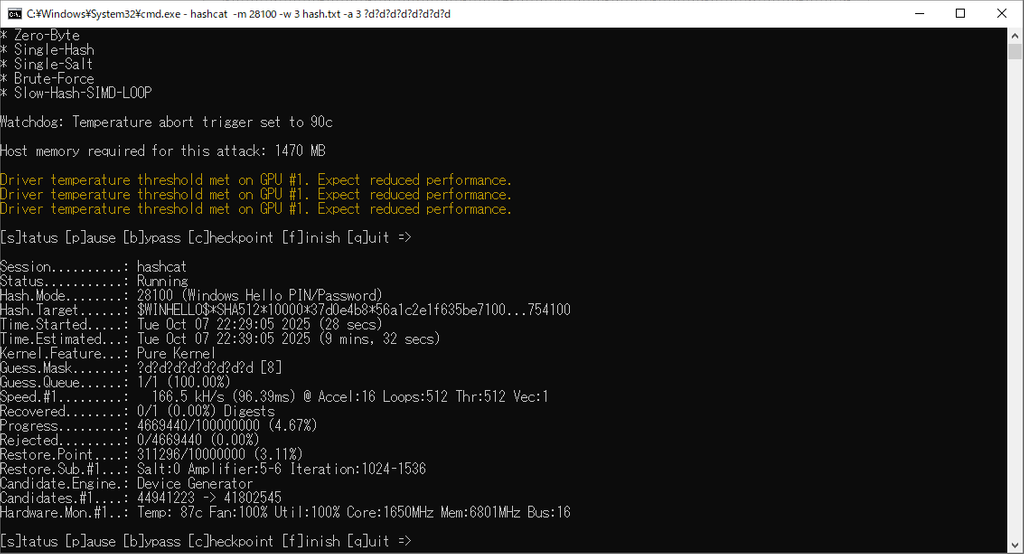Click the cmd icon in the title bar

click(13, 13)
